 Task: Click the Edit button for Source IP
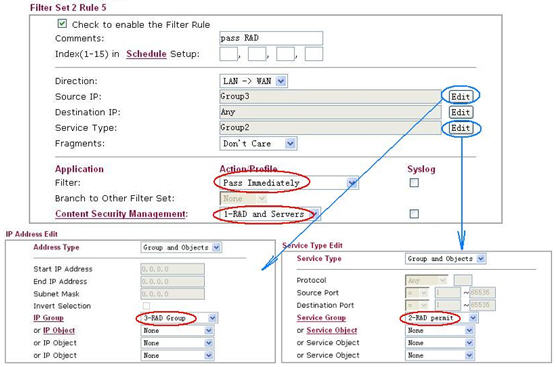click(x=460, y=96)
